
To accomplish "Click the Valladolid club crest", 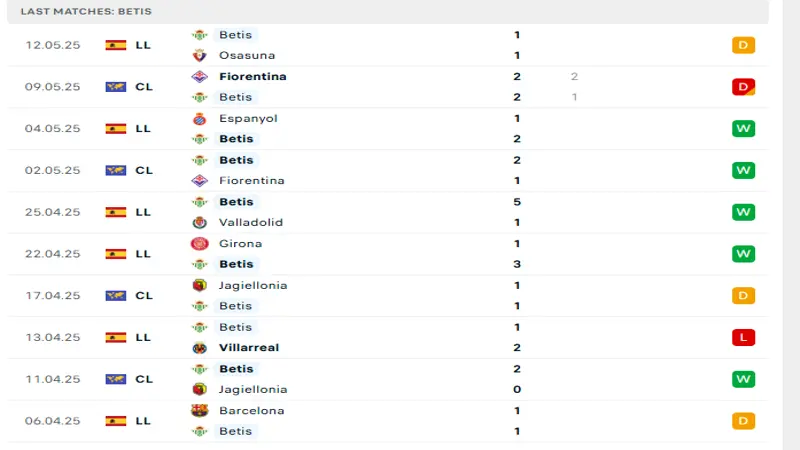I will [x=199, y=222].
